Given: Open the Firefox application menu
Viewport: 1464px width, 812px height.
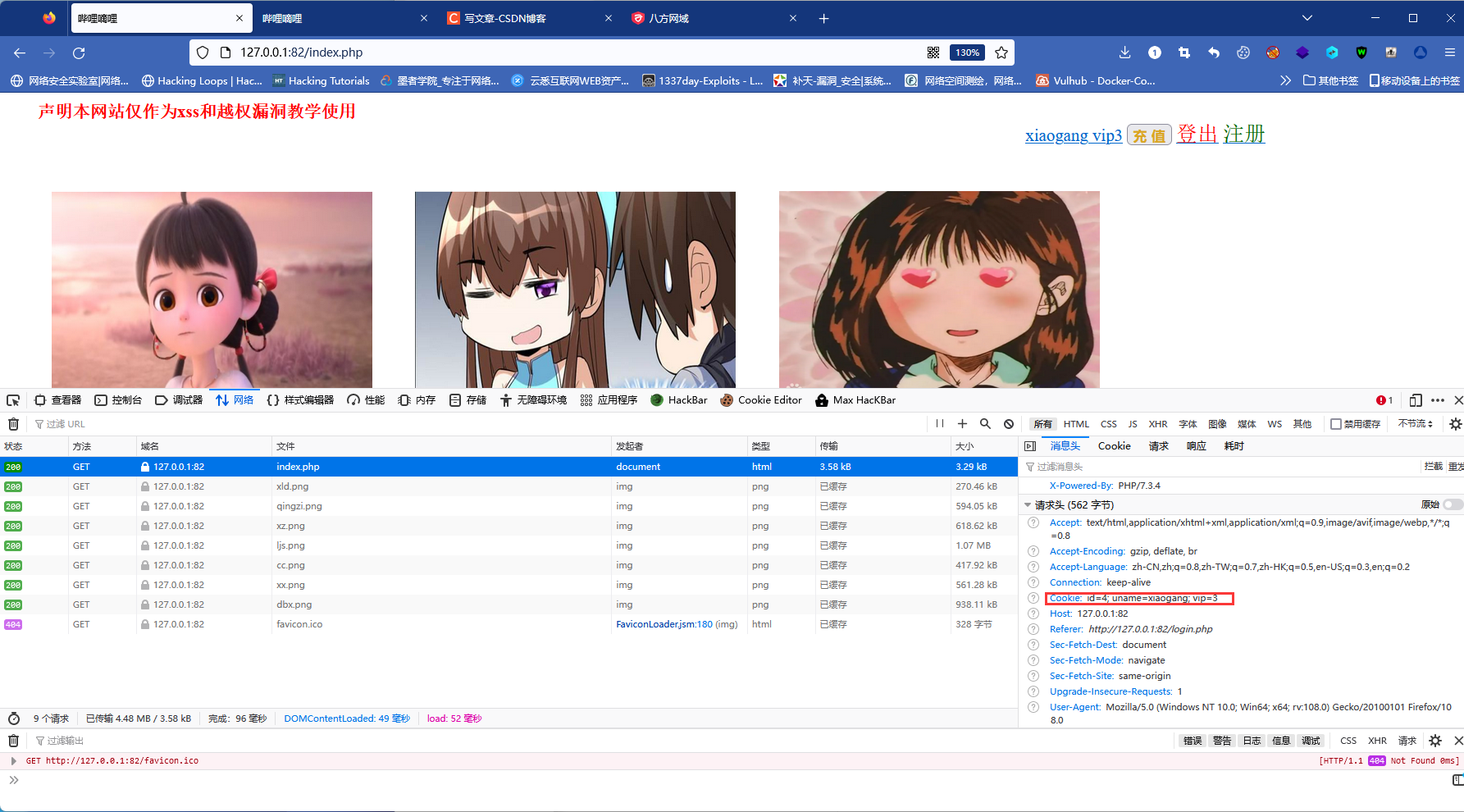Looking at the screenshot, I should pos(1450,52).
